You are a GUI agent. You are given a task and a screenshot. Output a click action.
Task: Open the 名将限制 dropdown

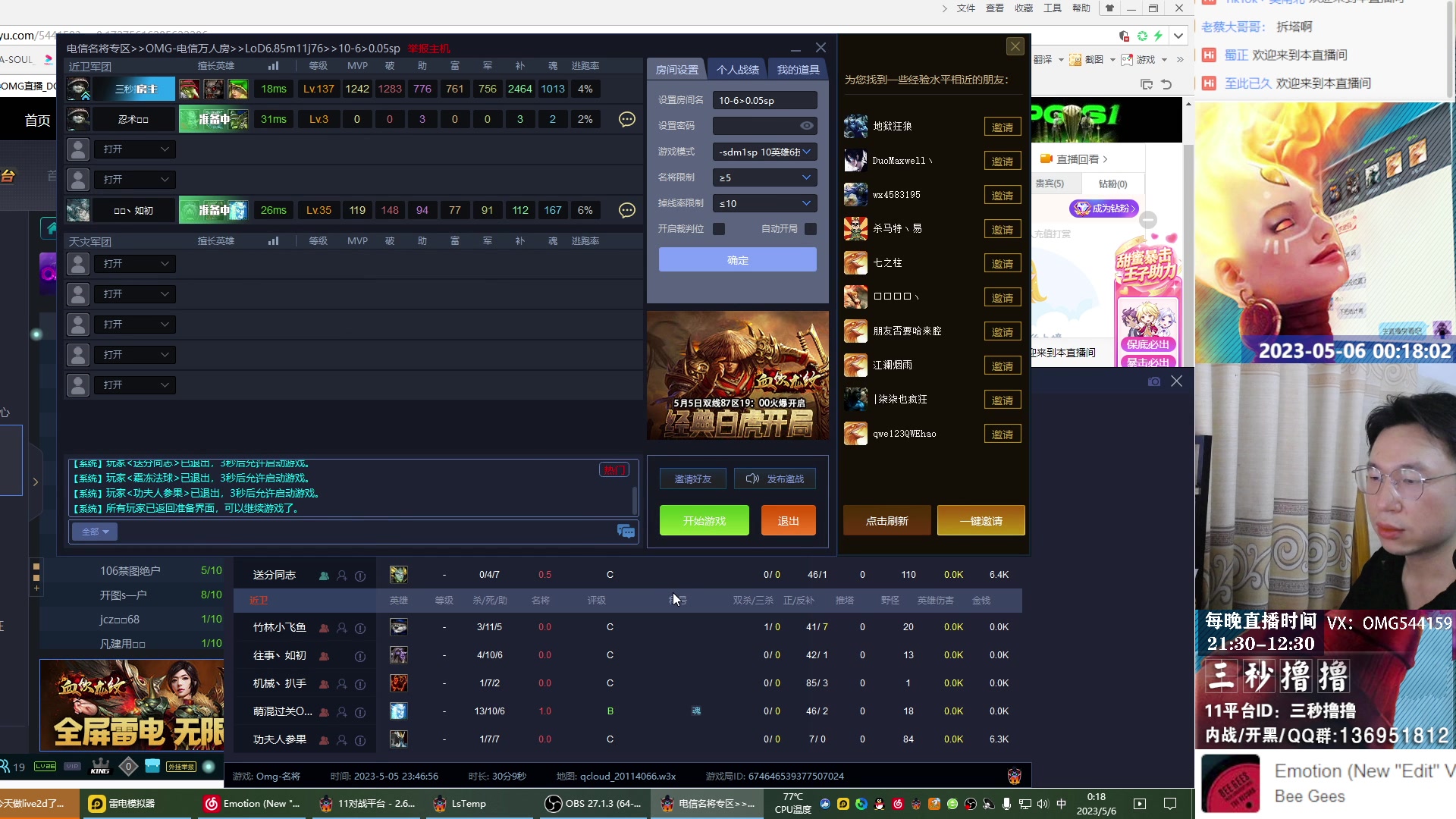764,177
